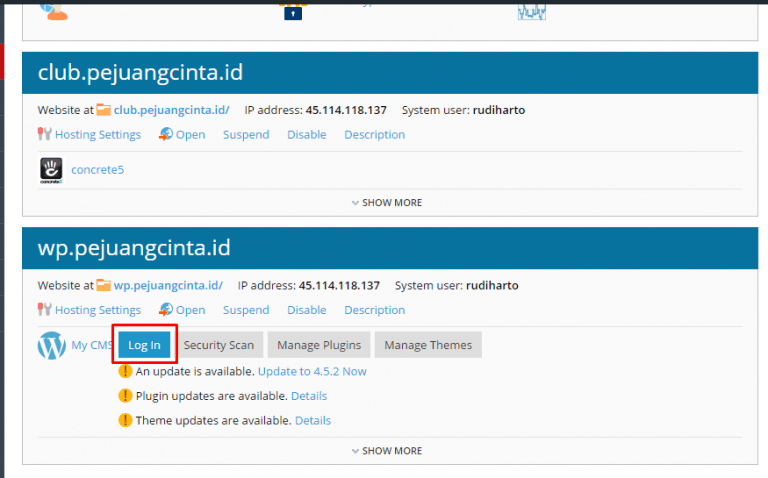This screenshot has width=768, height=478.
Task: Click Update to 4.5.2 Now link
Action: pyautogui.click(x=312, y=372)
